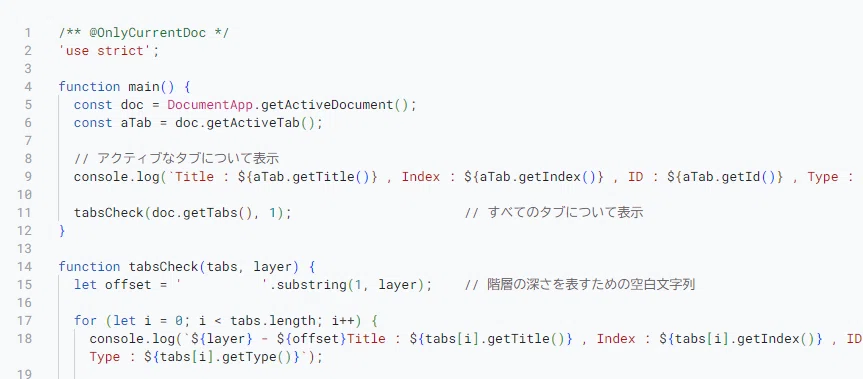
Task: Click line number 4 in the gutter
Action: (28, 86)
